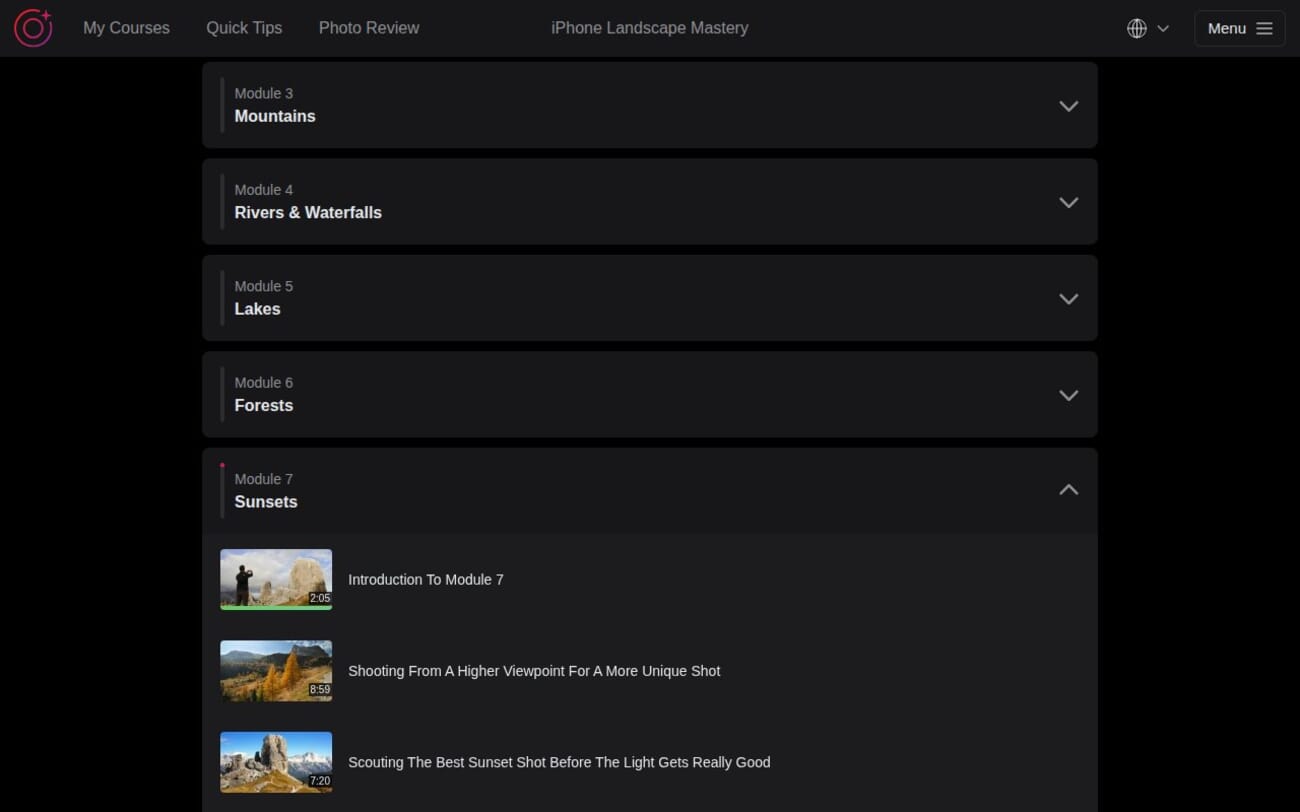Click the Menu button
Image resolution: width=1300 pixels, height=812 pixels.
(x=1239, y=28)
